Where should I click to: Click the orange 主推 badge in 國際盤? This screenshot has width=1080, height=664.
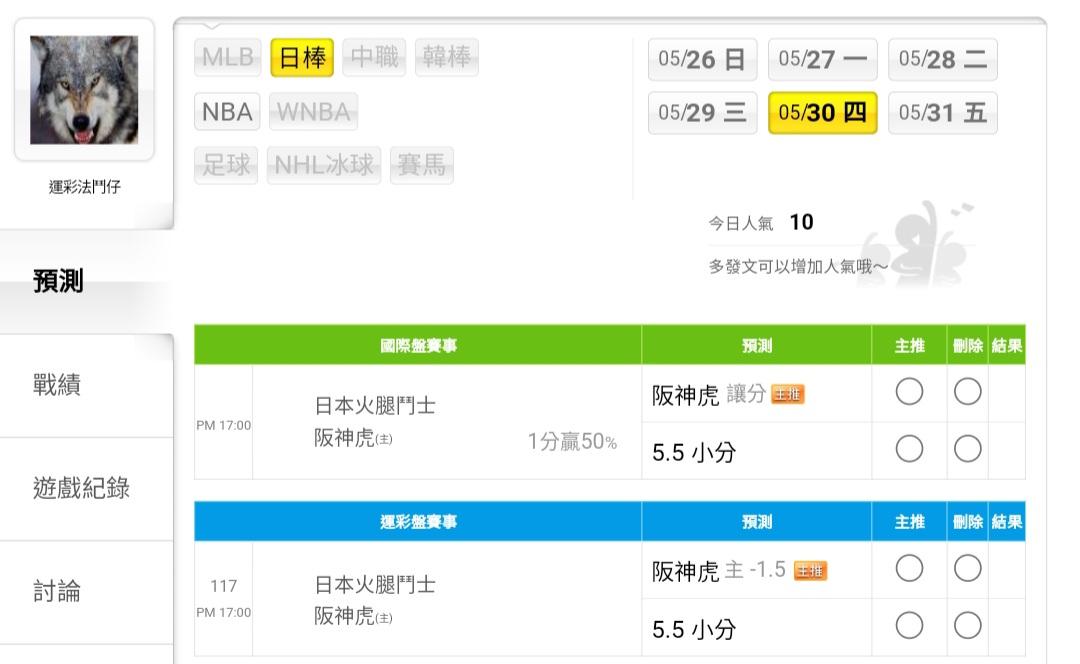coord(788,395)
